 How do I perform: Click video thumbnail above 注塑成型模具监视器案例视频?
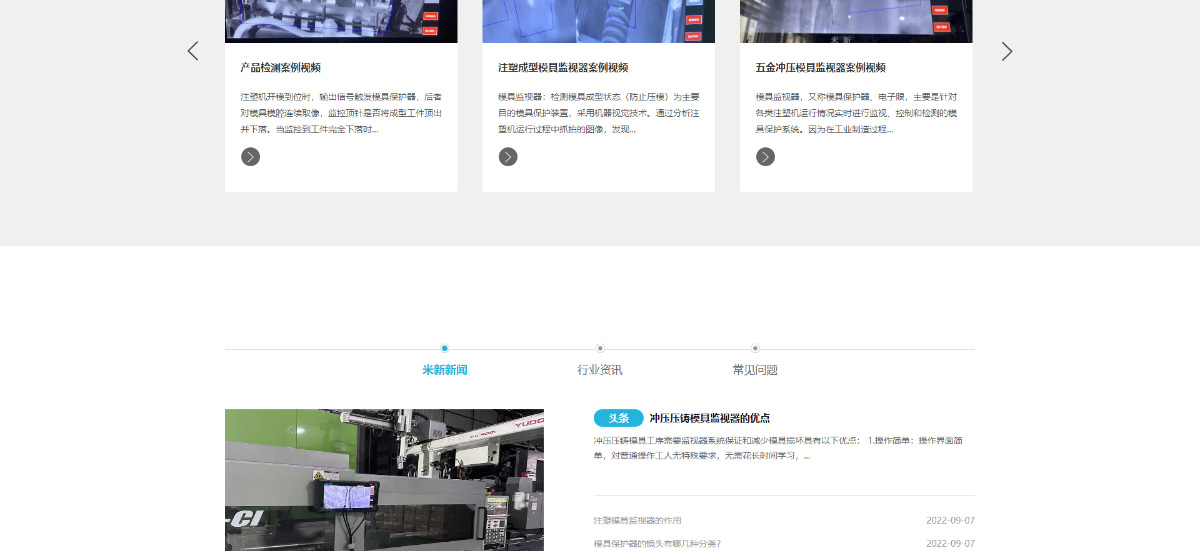click(598, 20)
